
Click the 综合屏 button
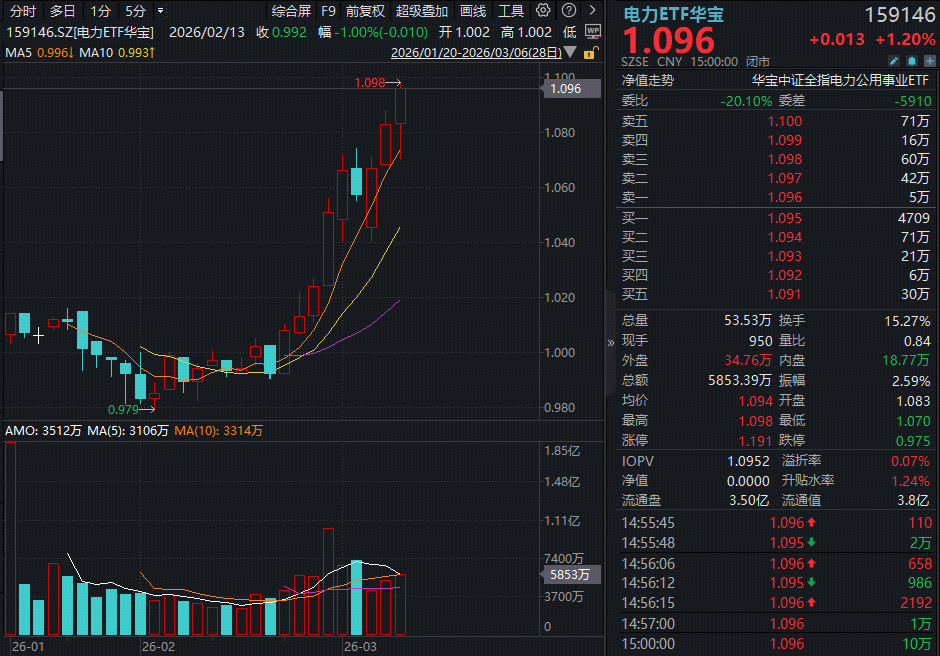[x=291, y=11]
